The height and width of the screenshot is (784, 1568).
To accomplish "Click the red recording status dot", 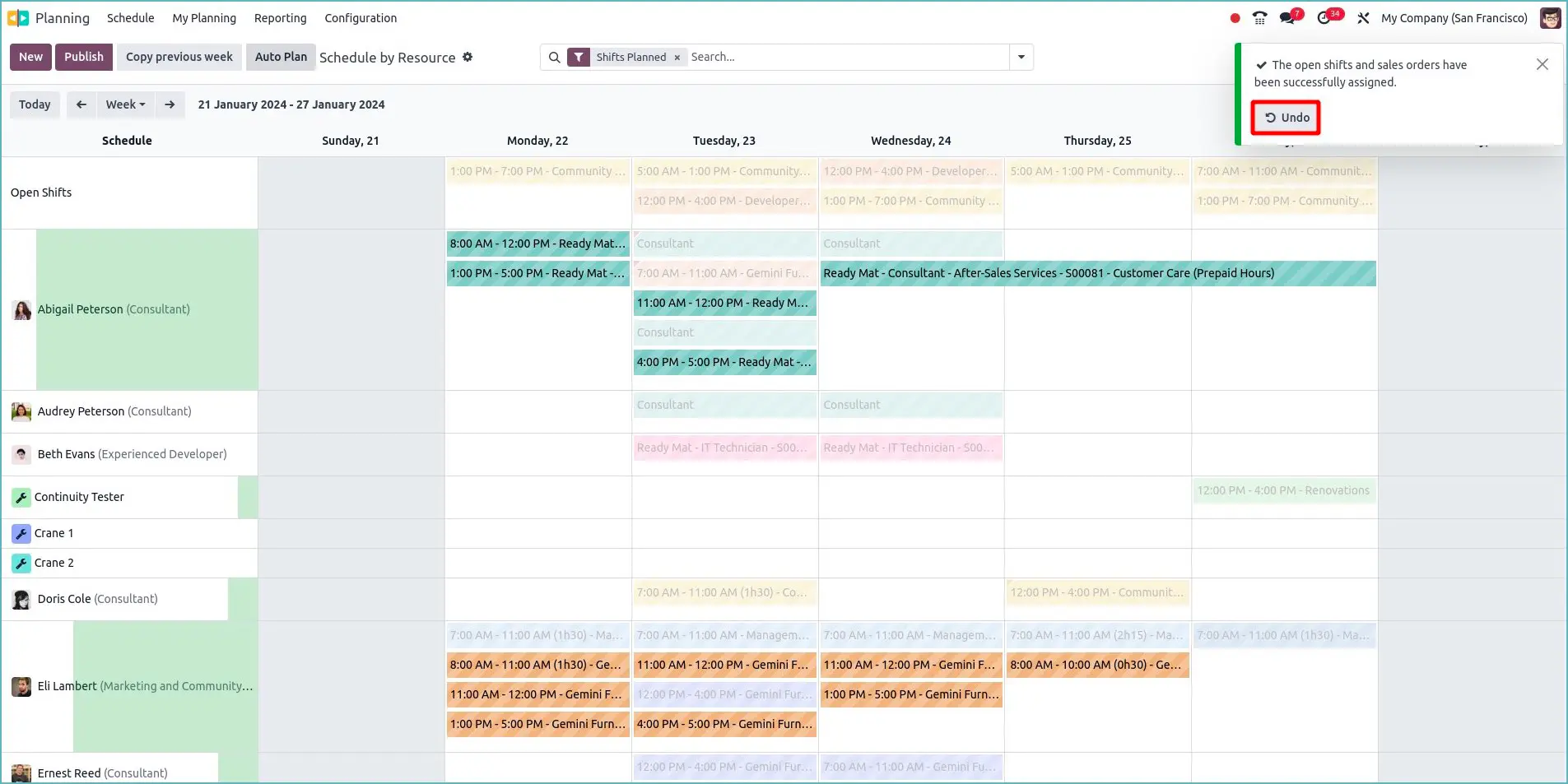I will (x=1234, y=16).
